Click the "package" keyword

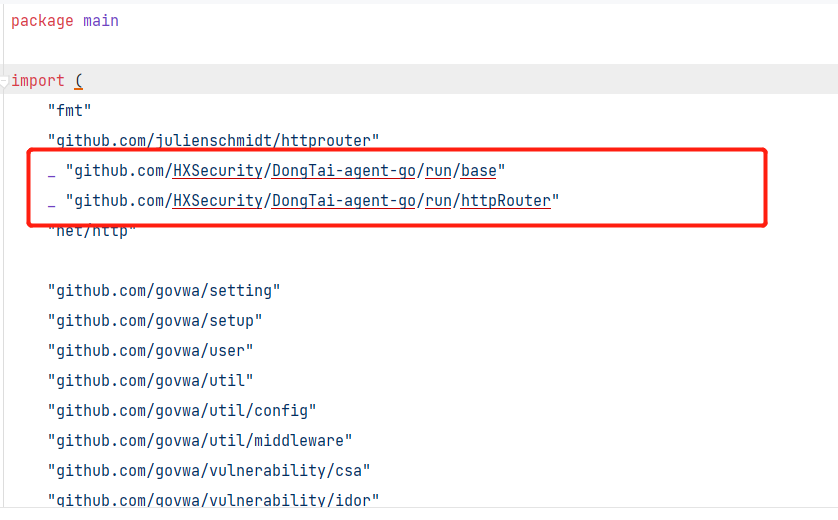pos(42,21)
